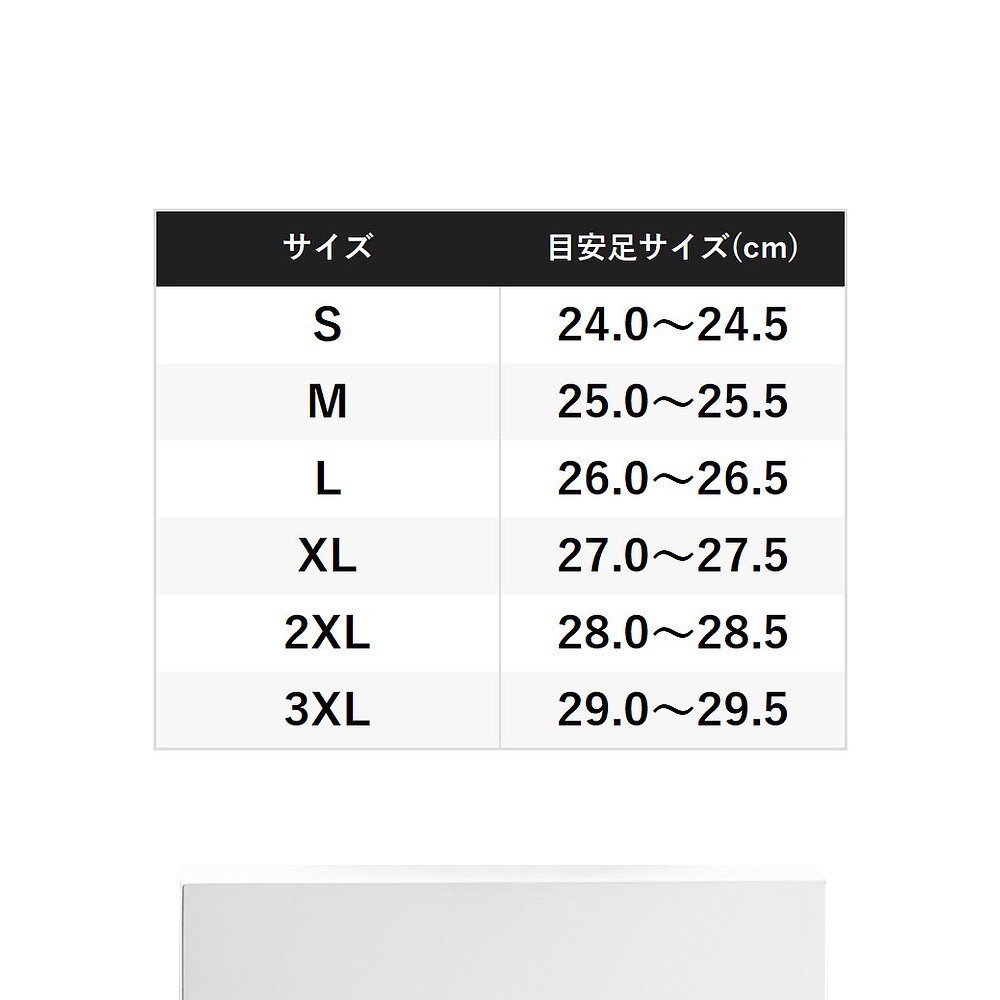Click the 24.0 lower bound value
This screenshot has width=1000, height=1000.
click(x=603, y=325)
